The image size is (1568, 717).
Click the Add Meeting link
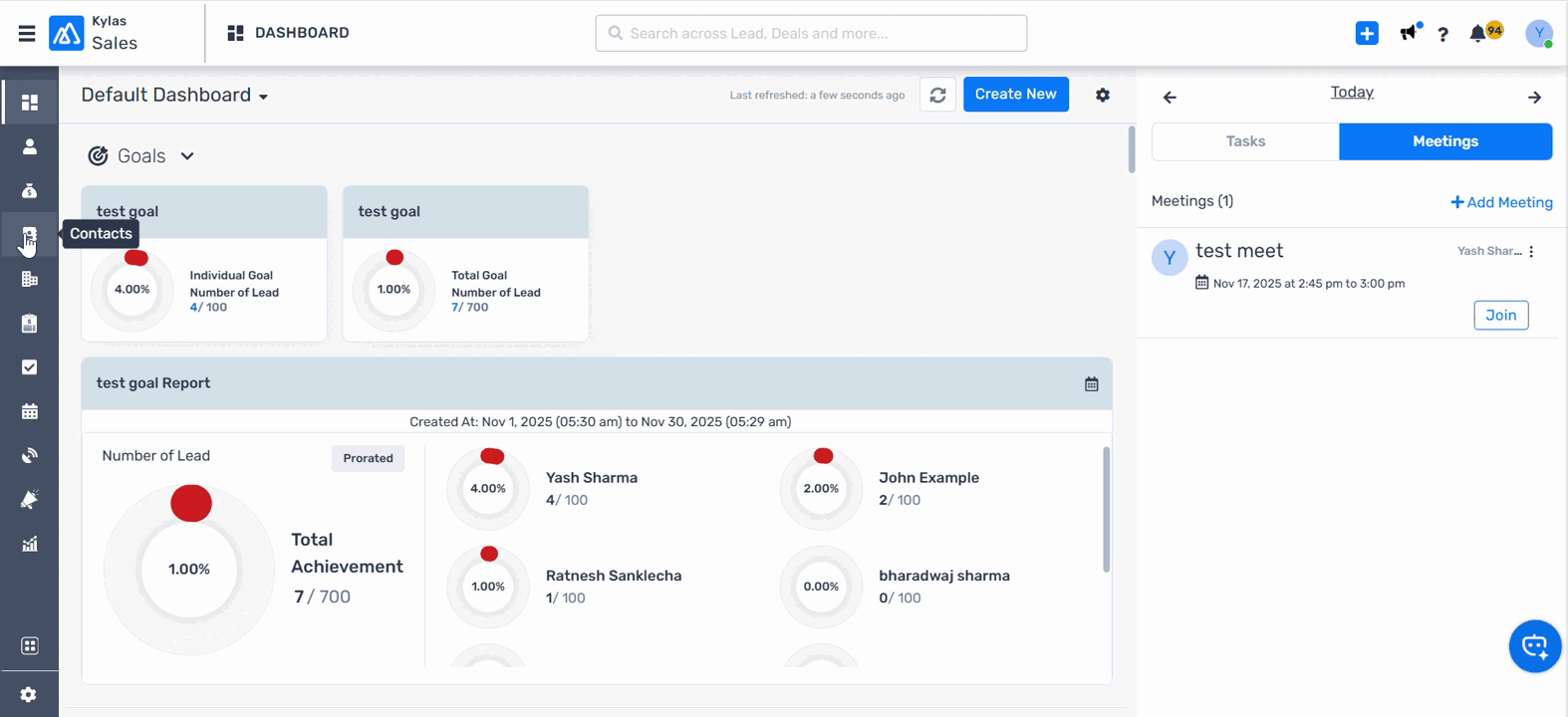pos(1501,202)
